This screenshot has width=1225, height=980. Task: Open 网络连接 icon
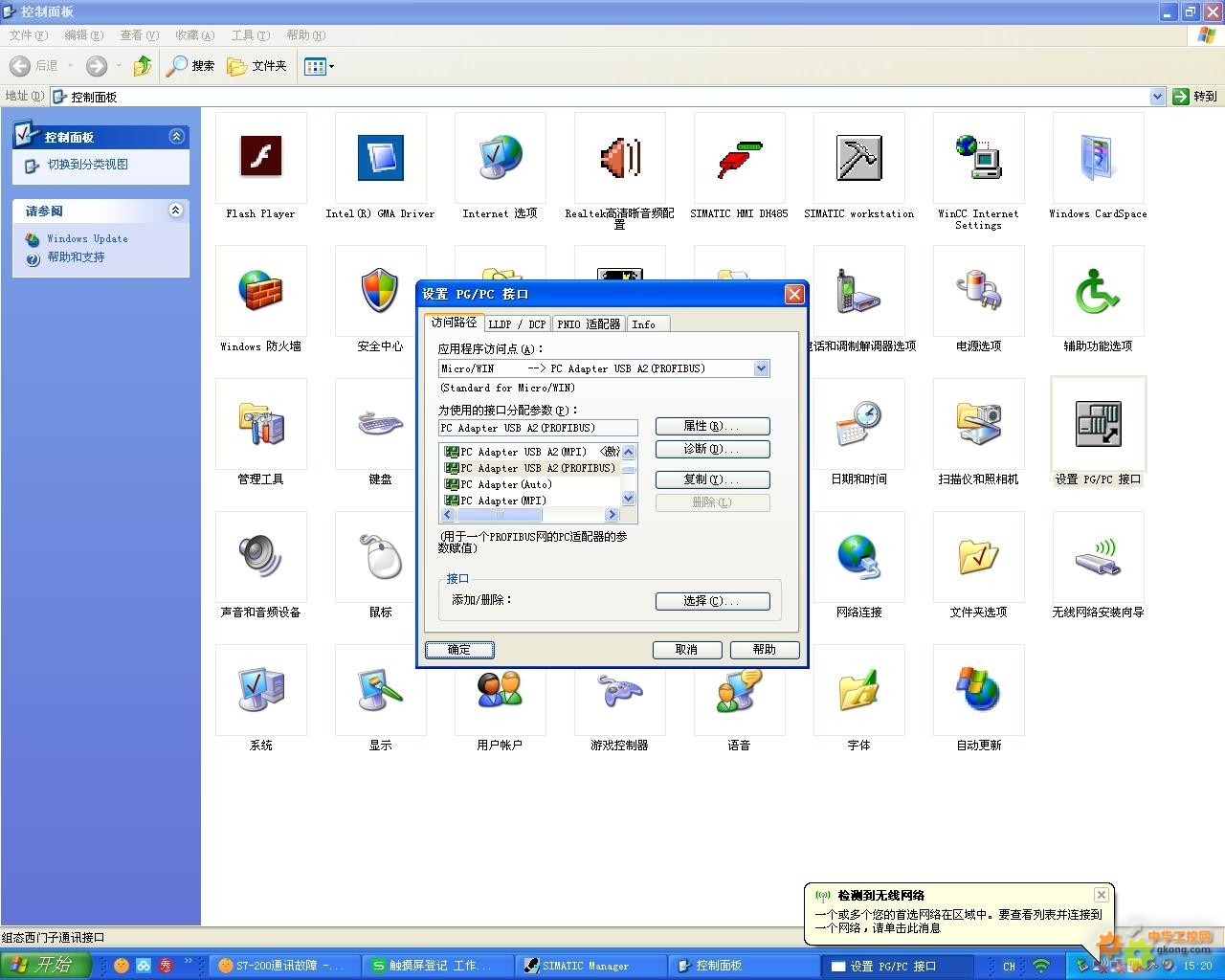click(x=858, y=557)
